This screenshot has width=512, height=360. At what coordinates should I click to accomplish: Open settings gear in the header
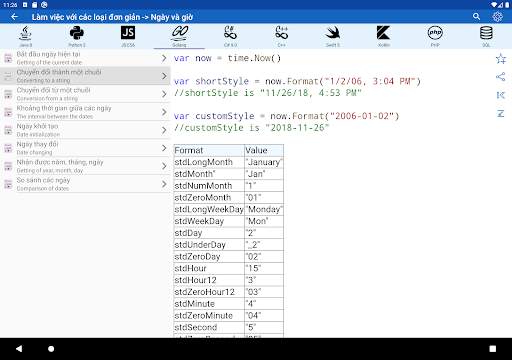pyautogui.click(x=497, y=16)
